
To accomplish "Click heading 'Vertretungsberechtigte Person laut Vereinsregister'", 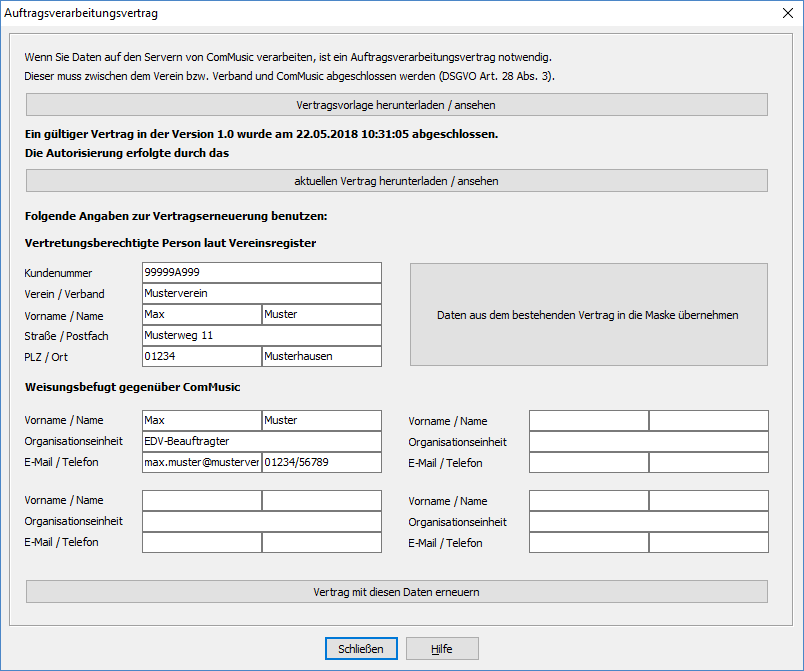I will 170,243.
